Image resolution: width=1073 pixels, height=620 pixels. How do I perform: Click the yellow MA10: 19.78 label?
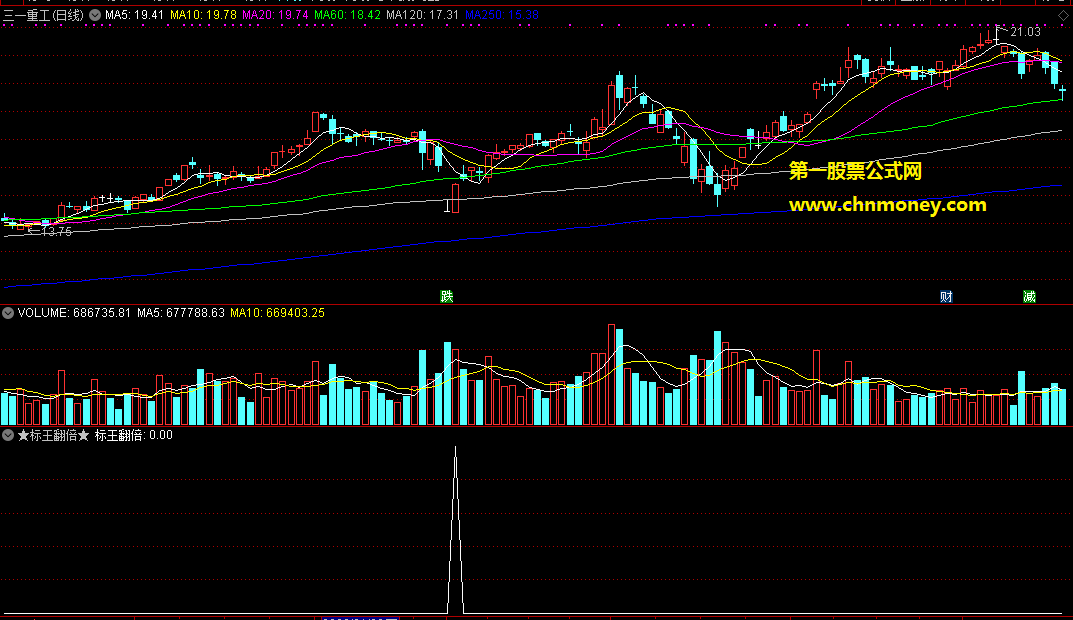pyautogui.click(x=203, y=14)
